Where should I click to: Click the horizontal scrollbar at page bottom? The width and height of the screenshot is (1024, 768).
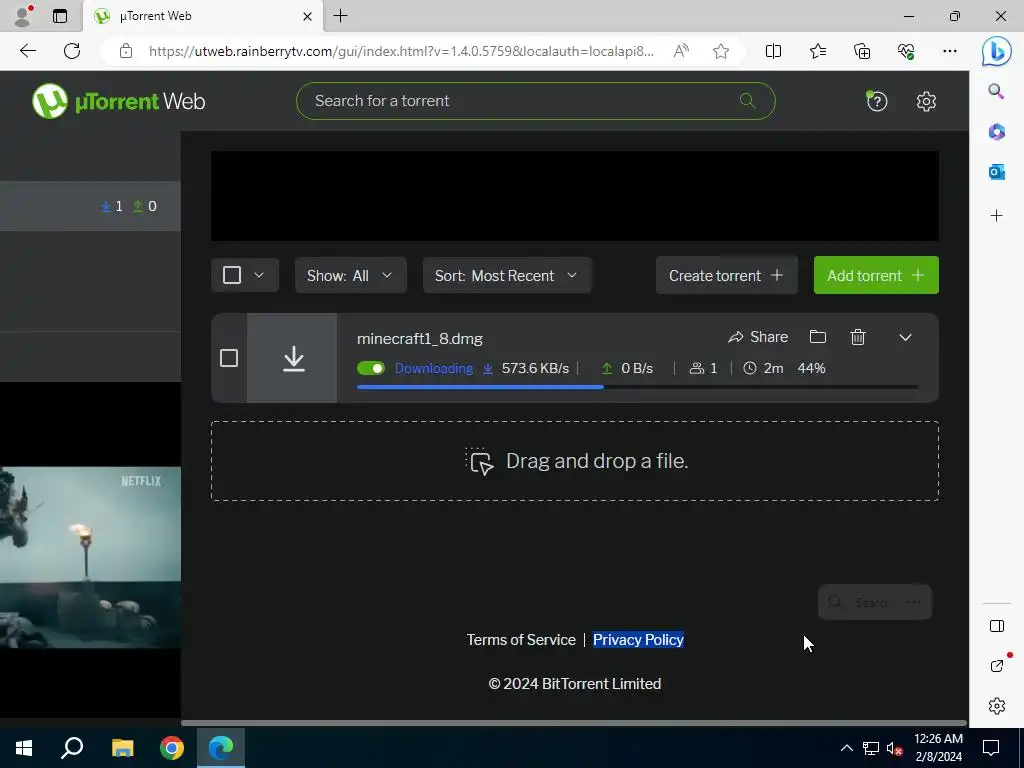[x=573, y=723]
